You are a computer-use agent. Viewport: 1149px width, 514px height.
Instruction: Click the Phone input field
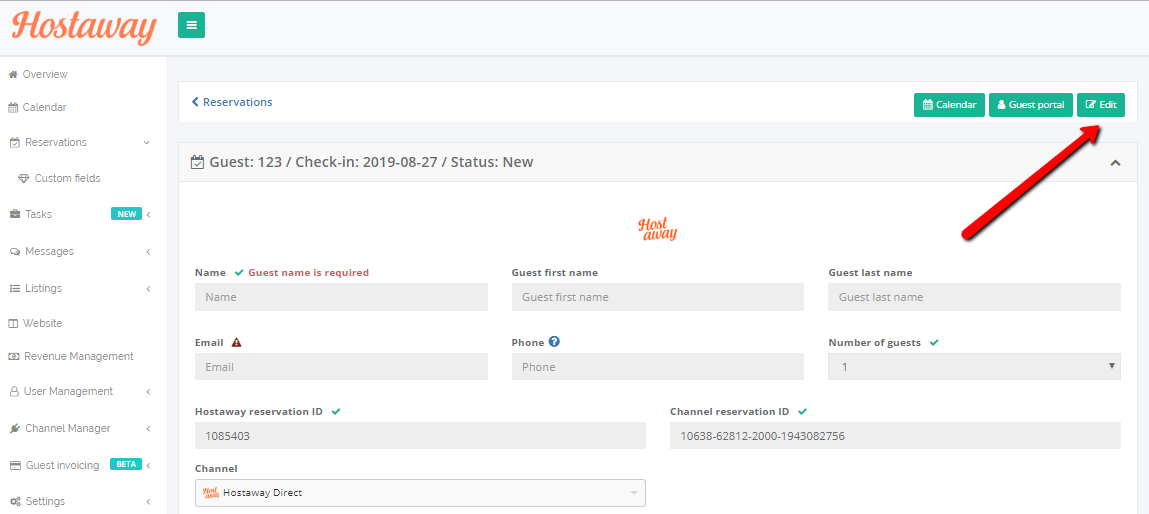(657, 367)
